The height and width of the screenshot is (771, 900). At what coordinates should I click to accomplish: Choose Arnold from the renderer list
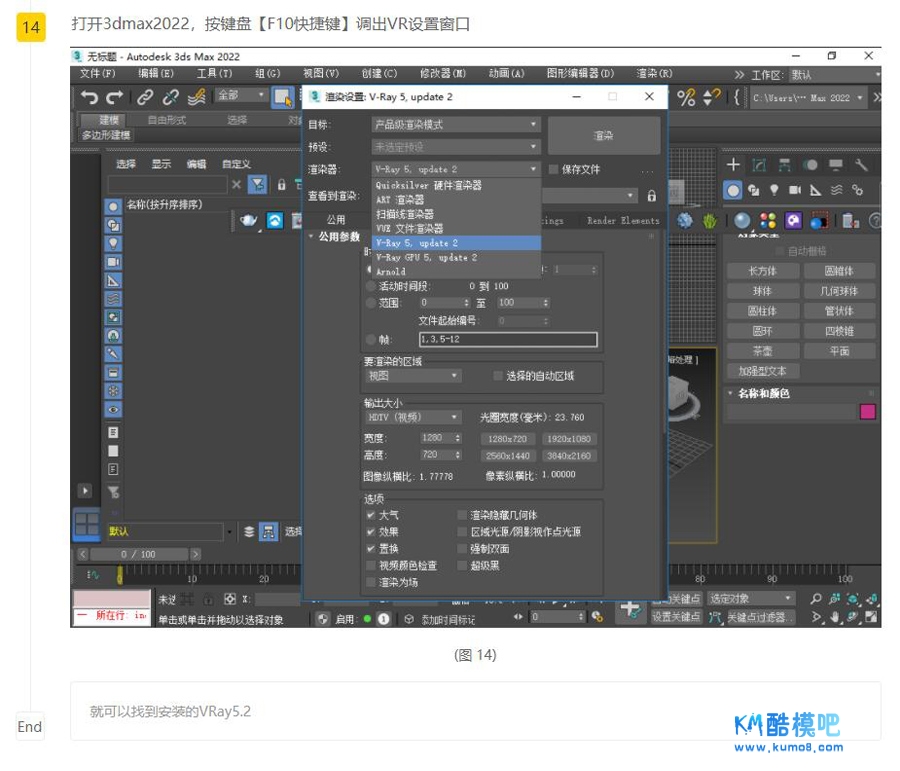pyautogui.click(x=391, y=272)
